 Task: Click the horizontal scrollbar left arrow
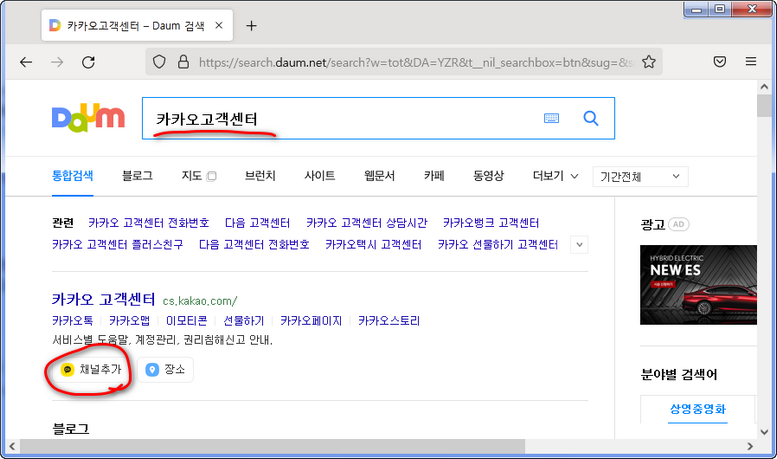[x=12, y=446]
